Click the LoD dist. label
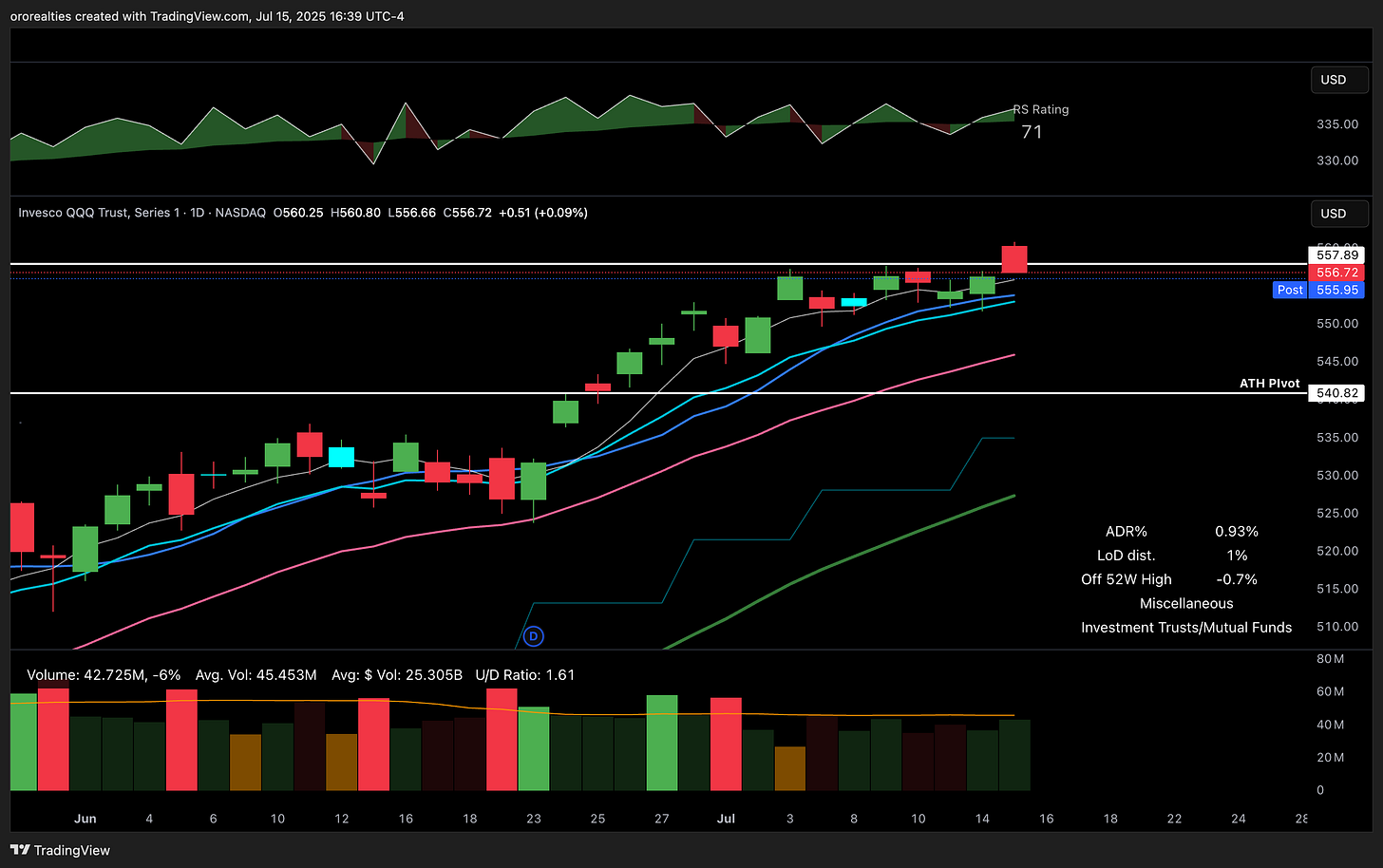 [x=1126, y=556]
